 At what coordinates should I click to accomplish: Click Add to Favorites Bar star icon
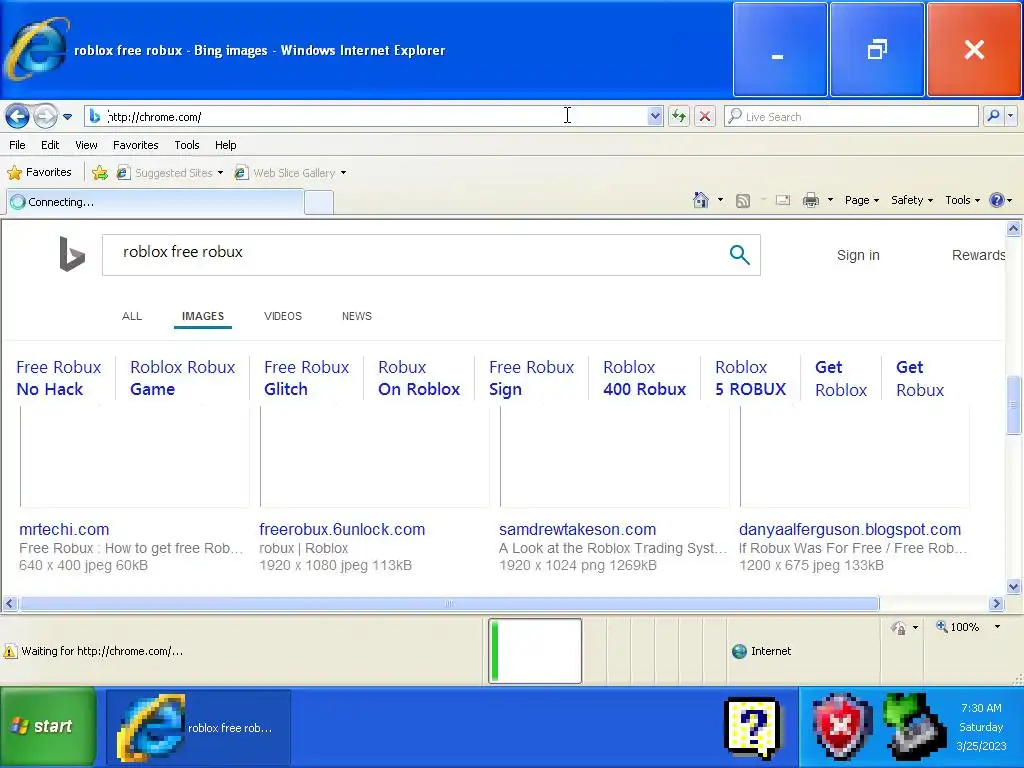click(x=100, y=172)
